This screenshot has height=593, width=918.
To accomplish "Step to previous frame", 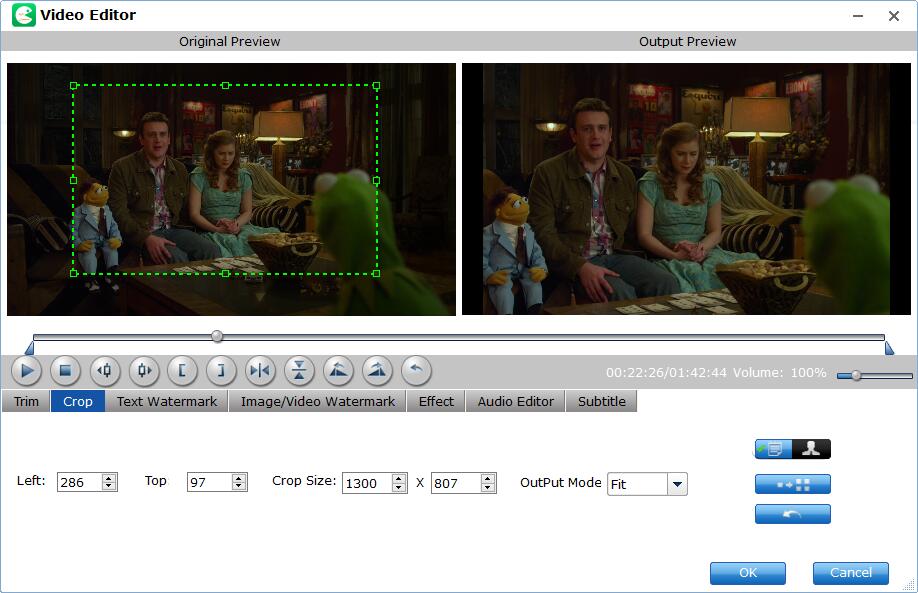I will coord(105,371).
